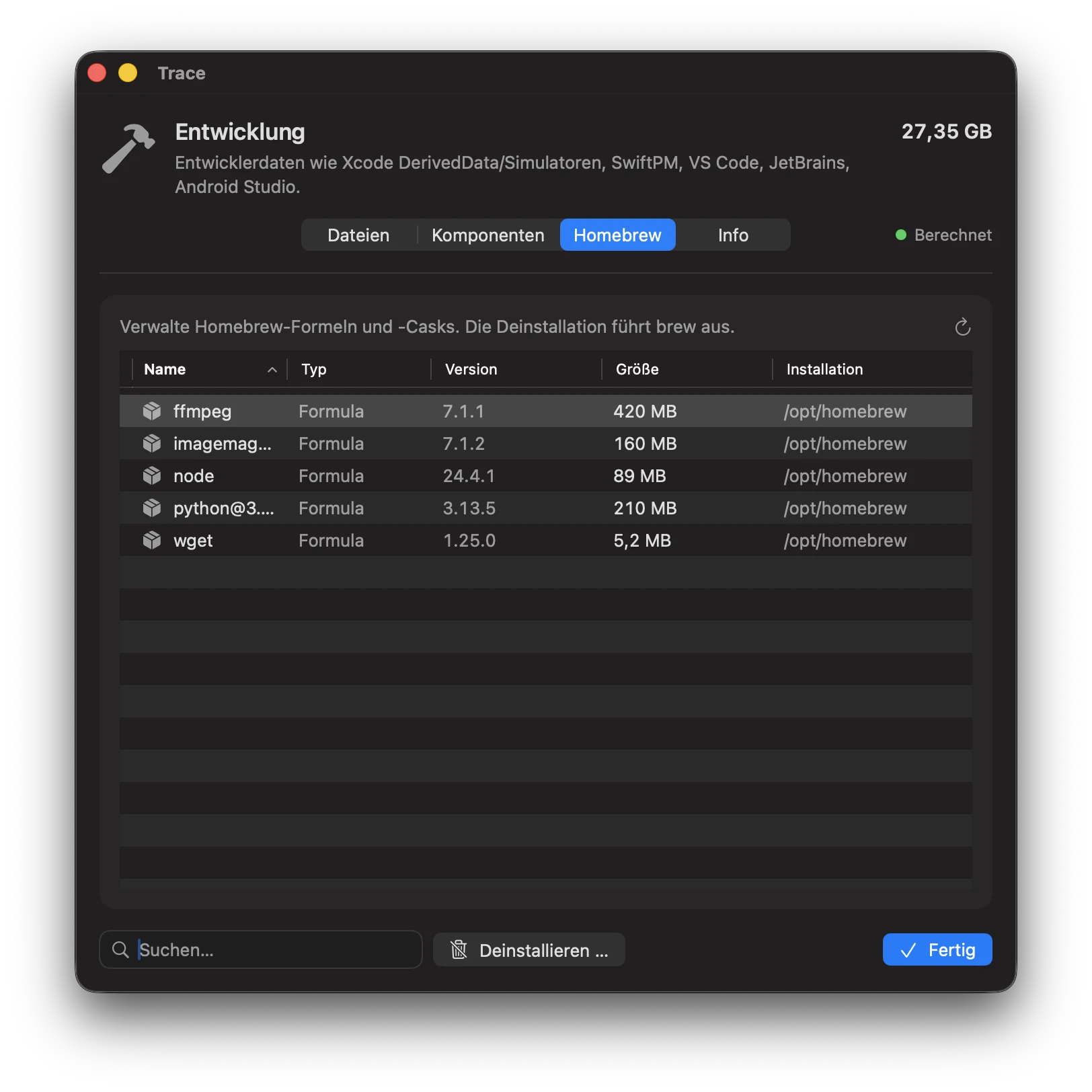Viewport: 1092px width, 1092px height.
Task: Click the package icon next to wget
Action: coord(152,540)
